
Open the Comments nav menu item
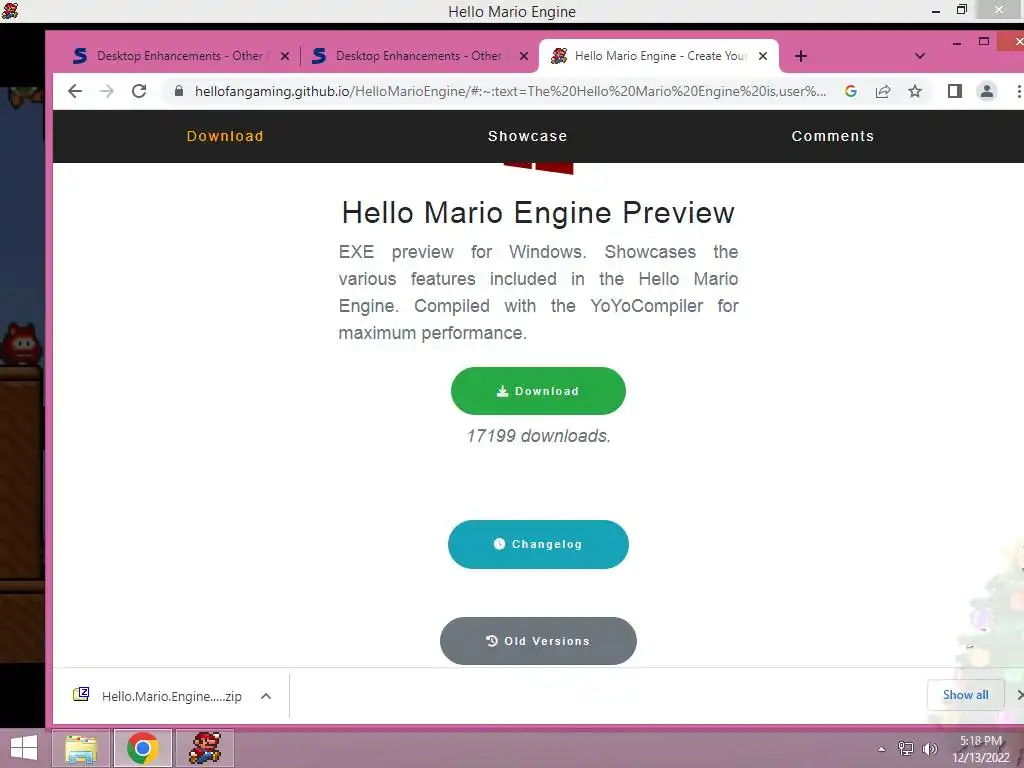[x=833, y=136]
